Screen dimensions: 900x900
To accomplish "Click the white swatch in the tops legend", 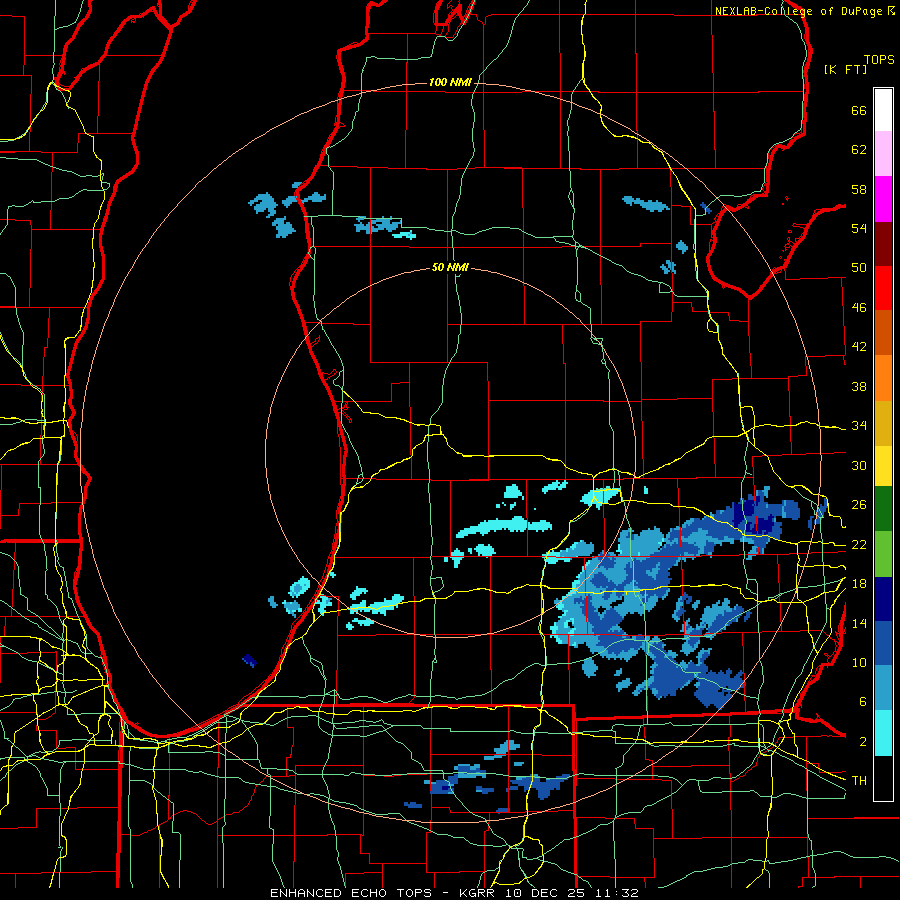I will (x=883, y=110).
